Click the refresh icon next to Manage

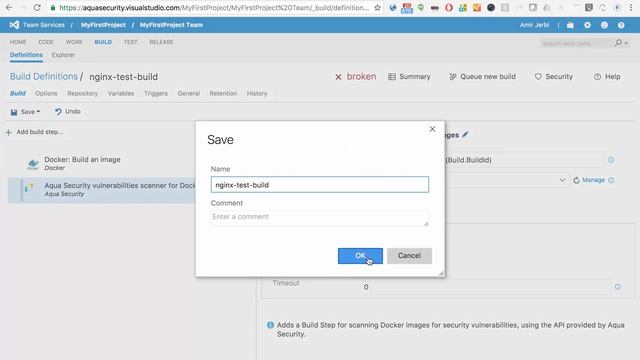click(576, 180)
